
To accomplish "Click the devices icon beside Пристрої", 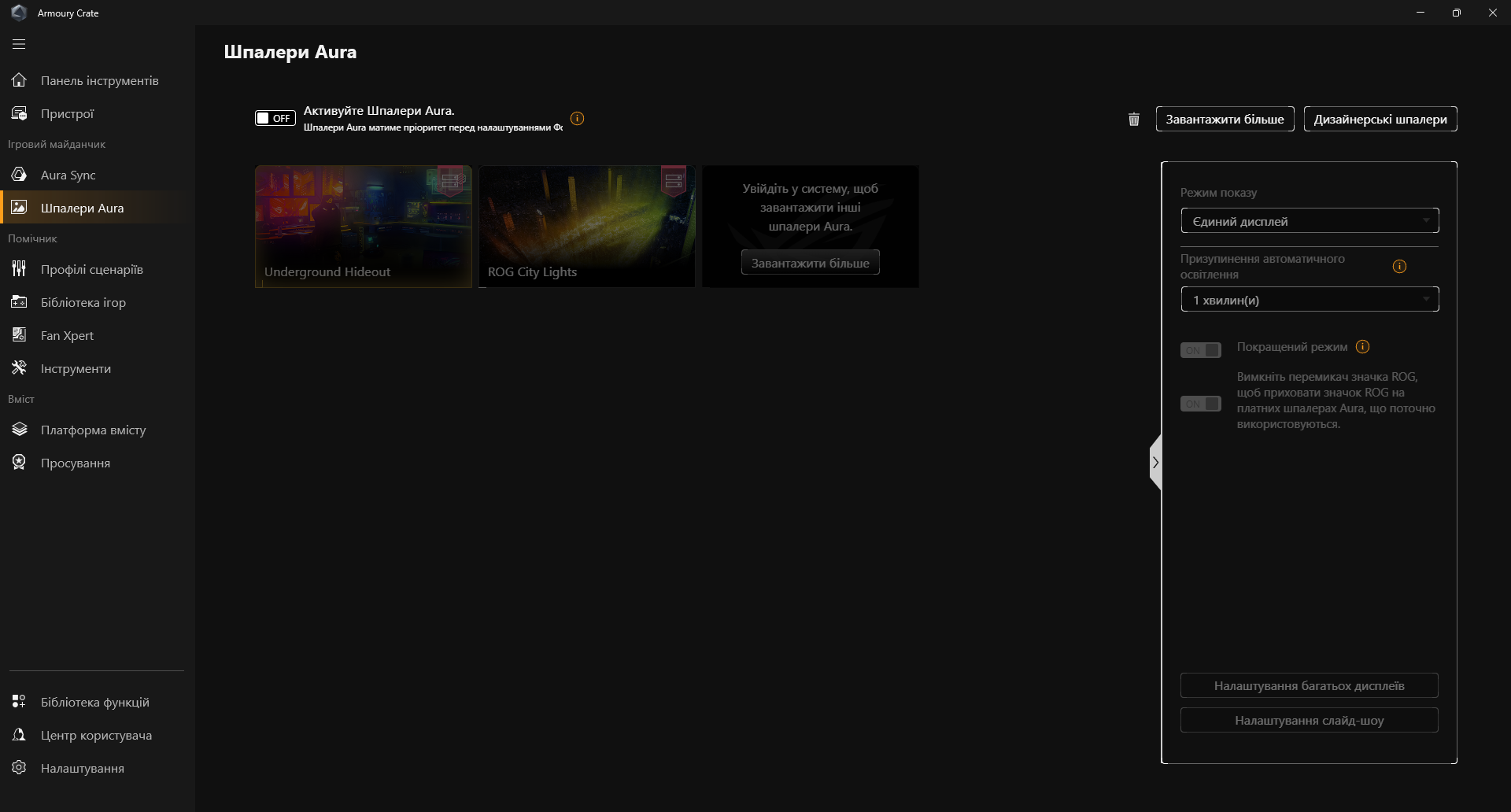I will 19,113.
